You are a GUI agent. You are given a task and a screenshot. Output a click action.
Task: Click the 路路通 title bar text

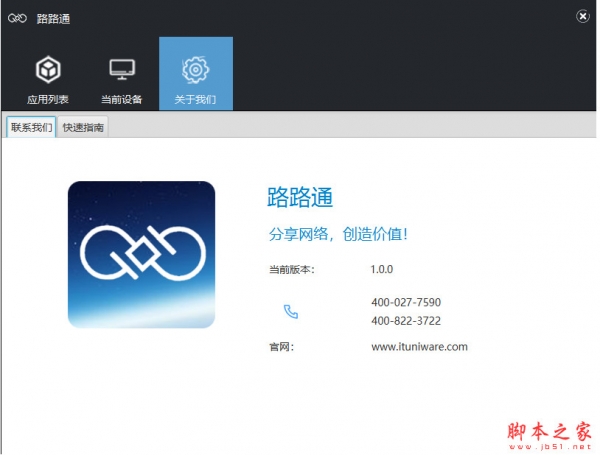[53, 19]
